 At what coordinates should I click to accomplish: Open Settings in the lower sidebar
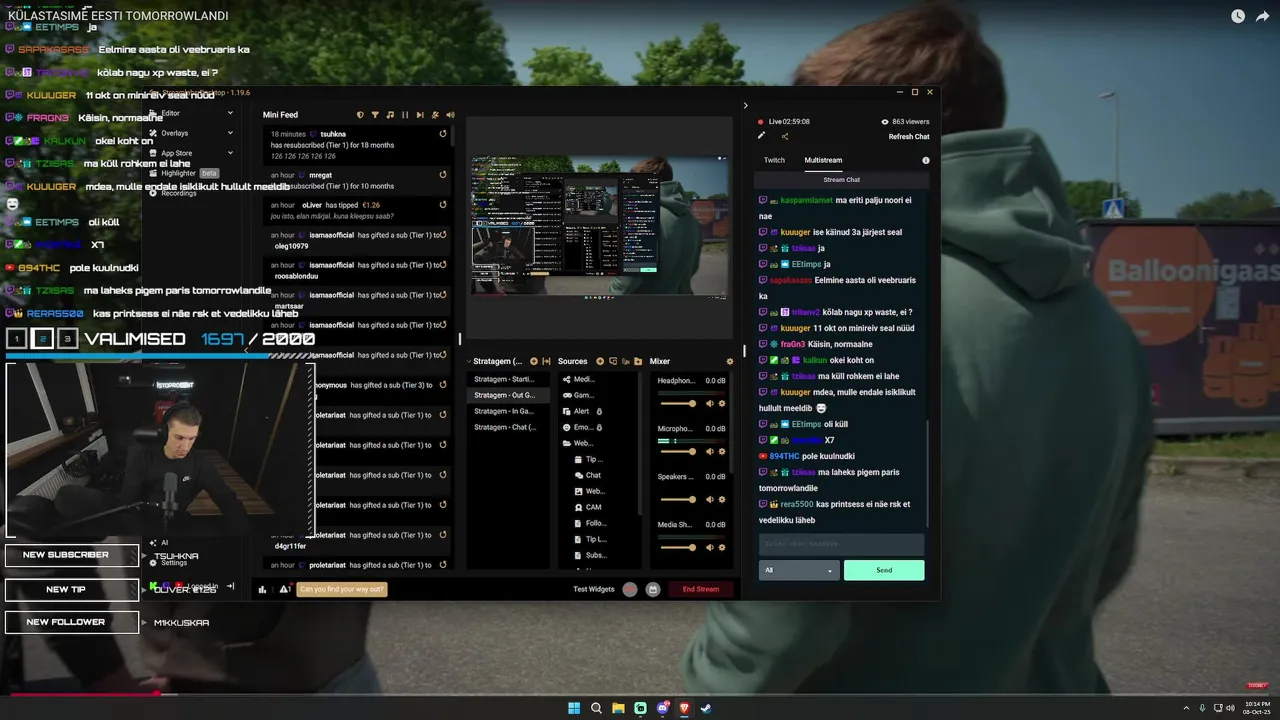pyautogui.click(x=169, y=563)
